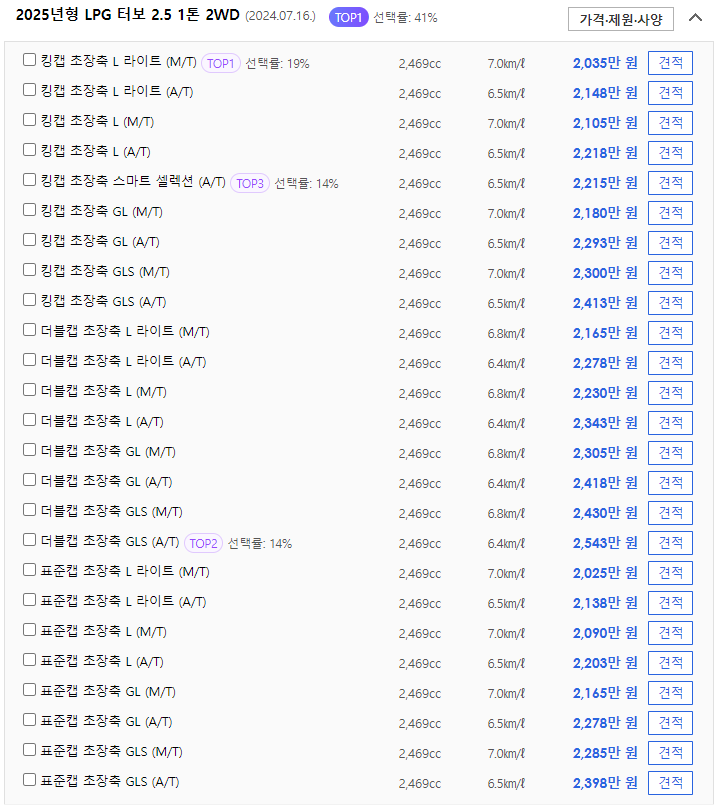Image resolution: width=724 pixels, height=810 pixels.
Task: Click 견적 for 표준캡 초장축 L (M/T)
Action: pyautogui.click(x=670, y=632)
